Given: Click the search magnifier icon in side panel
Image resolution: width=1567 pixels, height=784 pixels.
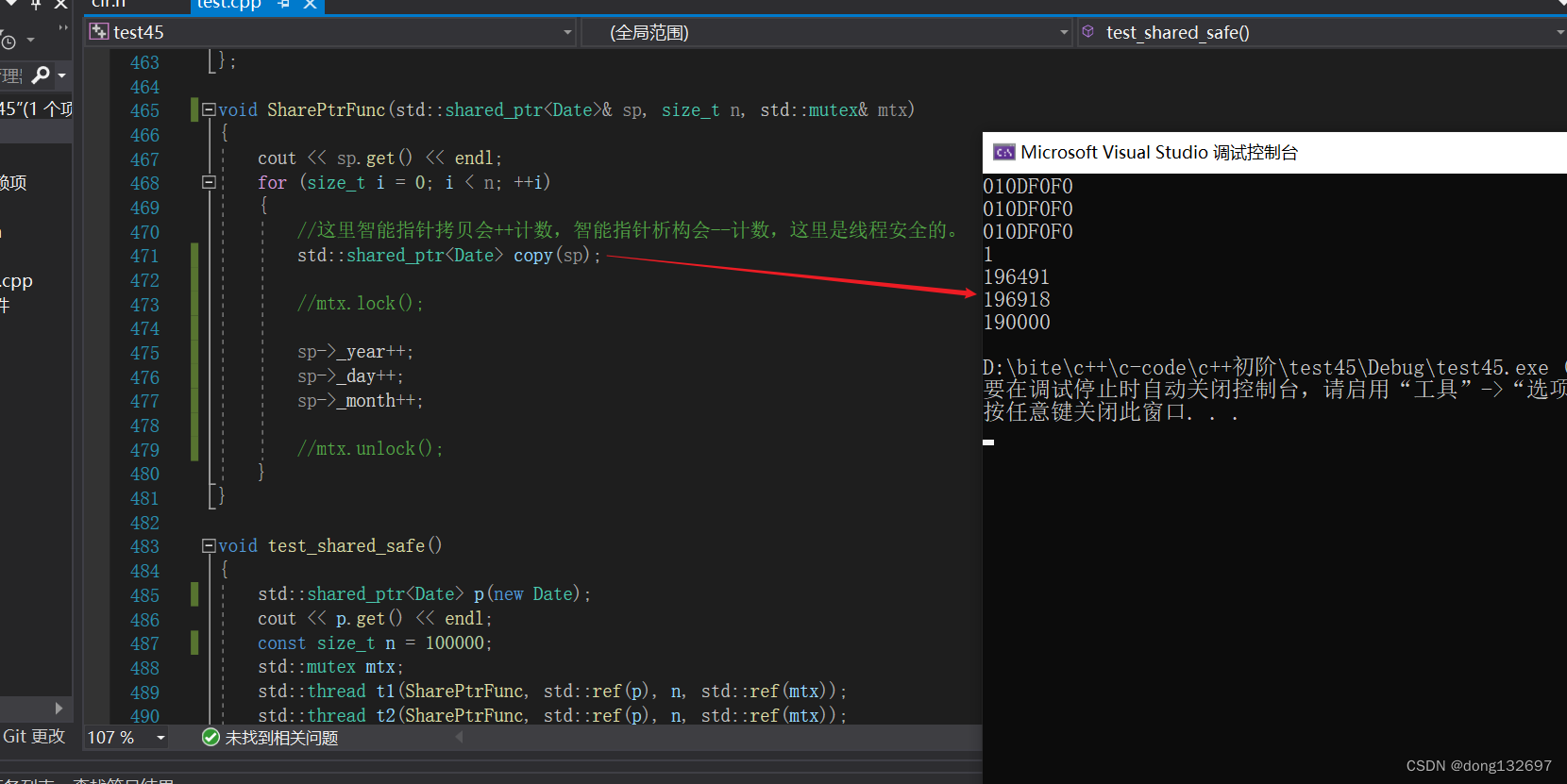Looking at the screenshot, I should click(41, 75).
